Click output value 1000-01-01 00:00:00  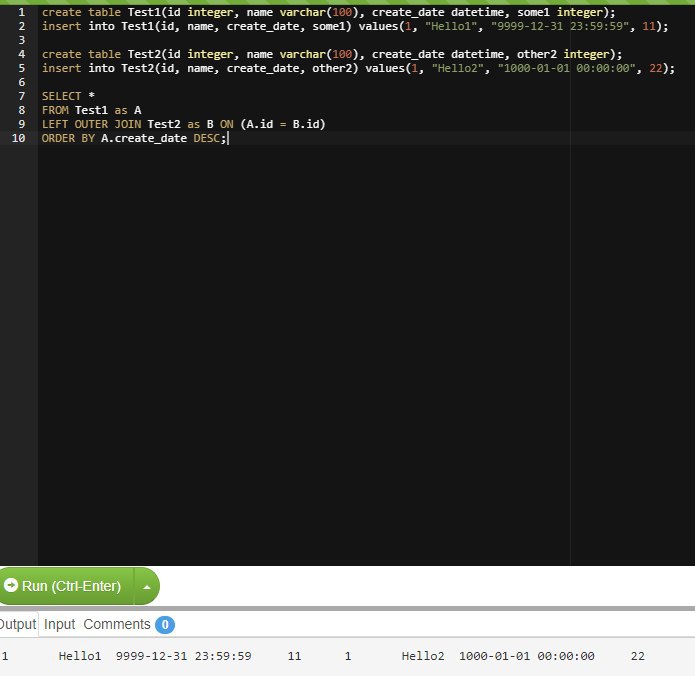(527, 656)
